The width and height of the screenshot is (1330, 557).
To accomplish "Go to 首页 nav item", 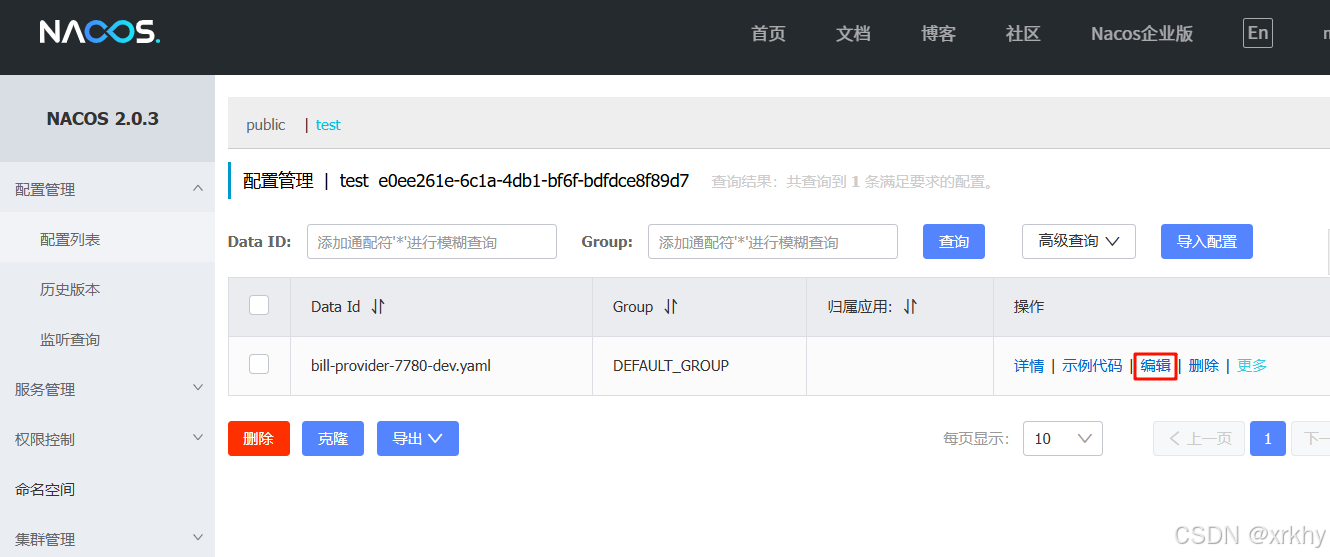I will point(768,34).
